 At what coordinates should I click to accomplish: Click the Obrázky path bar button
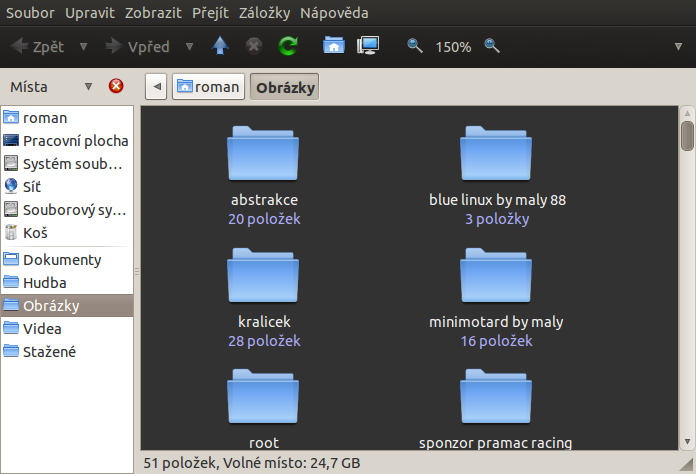click(x=285, y=87)
